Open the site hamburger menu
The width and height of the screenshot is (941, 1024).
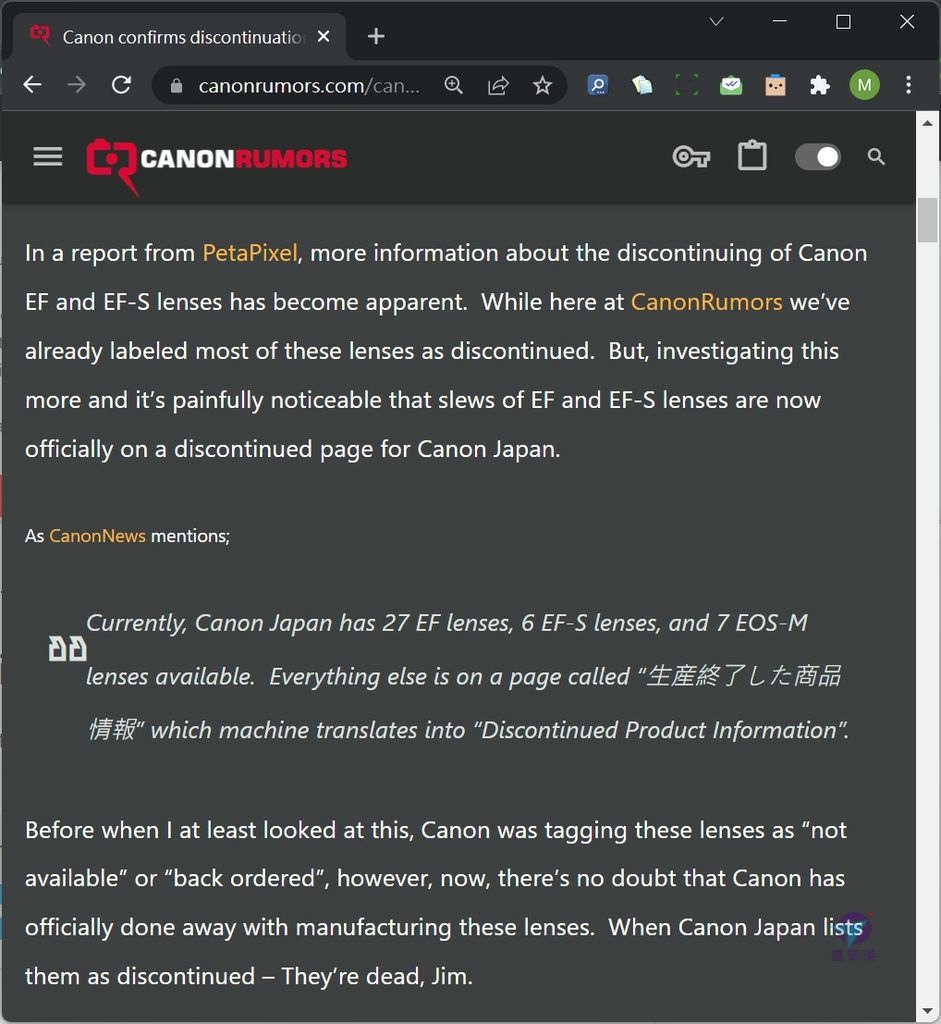48,157
